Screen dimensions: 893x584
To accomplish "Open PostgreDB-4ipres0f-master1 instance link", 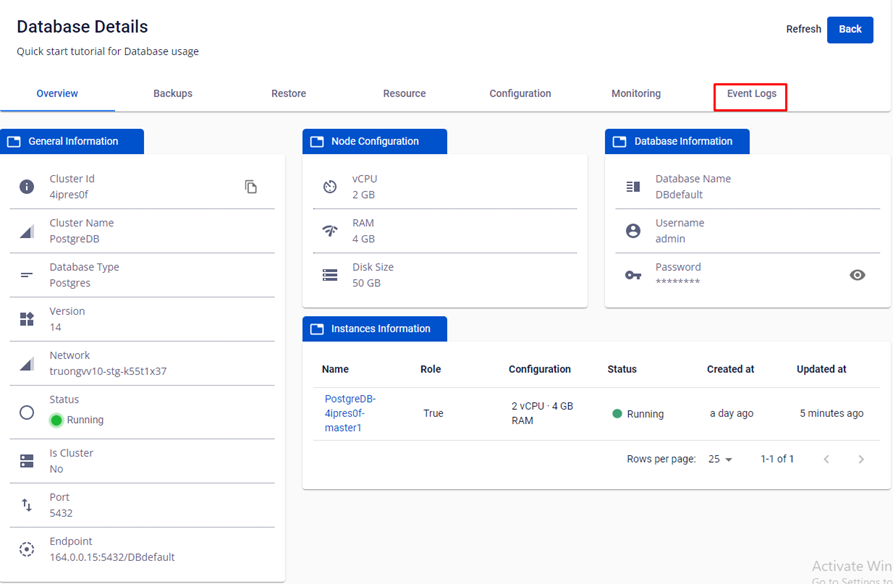I will 350,413.
